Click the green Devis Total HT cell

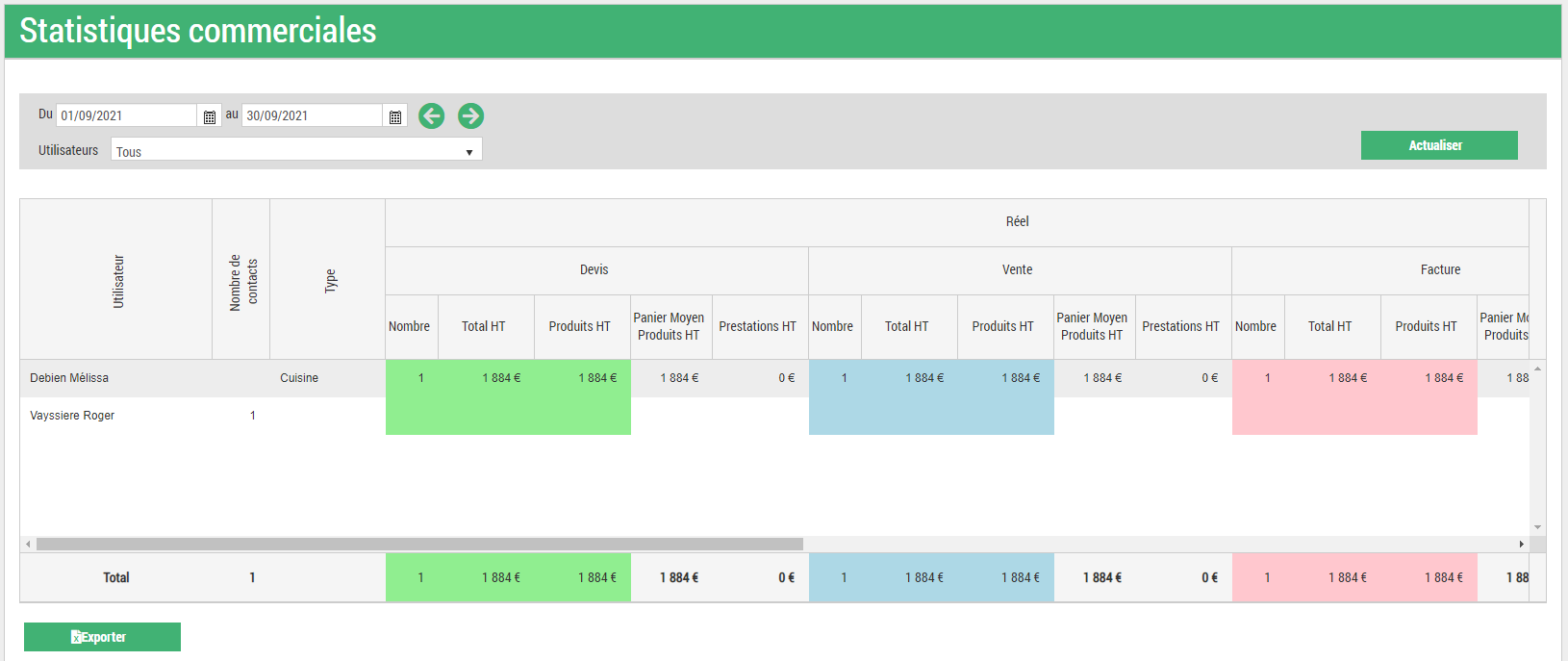(501, 378)
